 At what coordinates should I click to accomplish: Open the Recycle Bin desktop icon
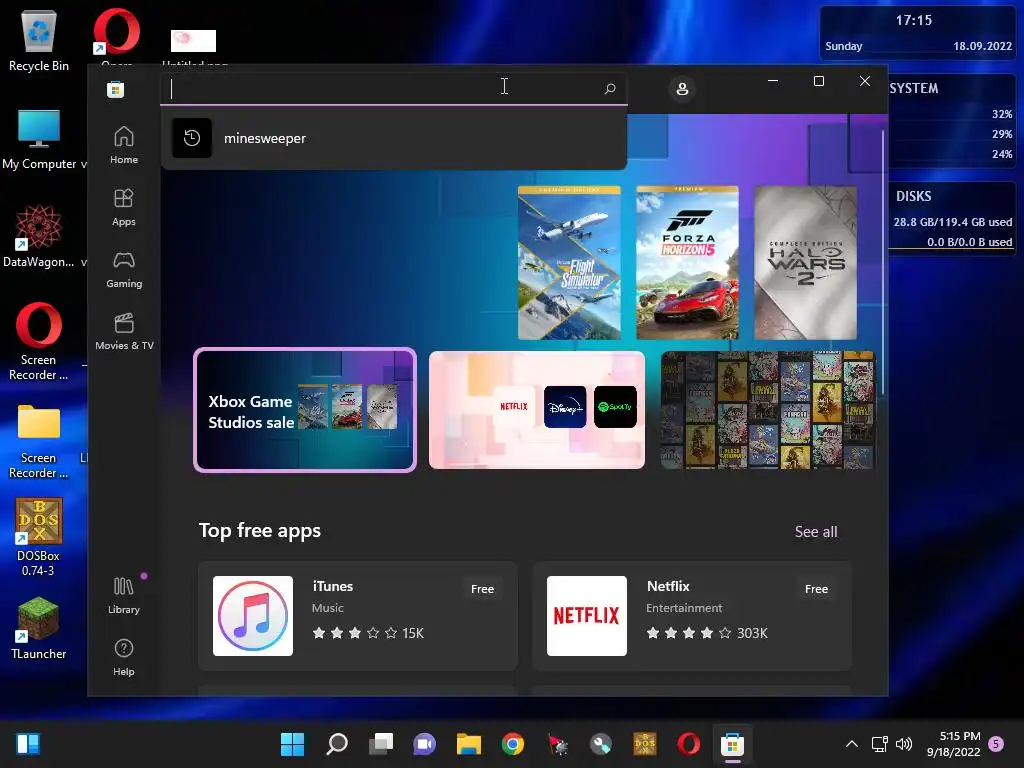[x=39, y=41]
